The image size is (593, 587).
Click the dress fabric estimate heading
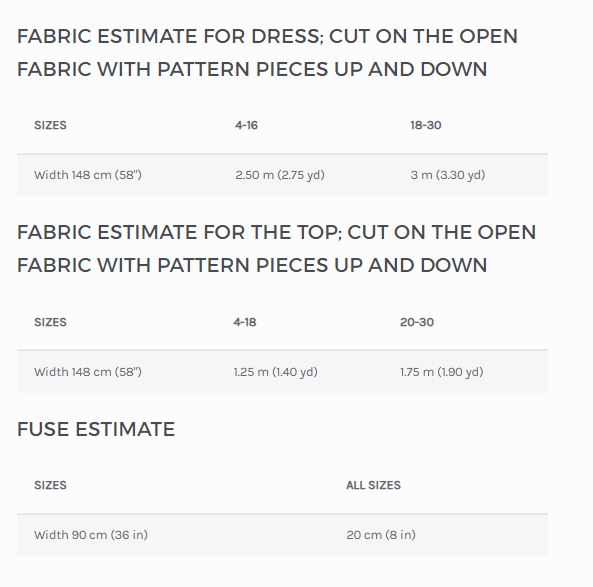pos(267,53)
